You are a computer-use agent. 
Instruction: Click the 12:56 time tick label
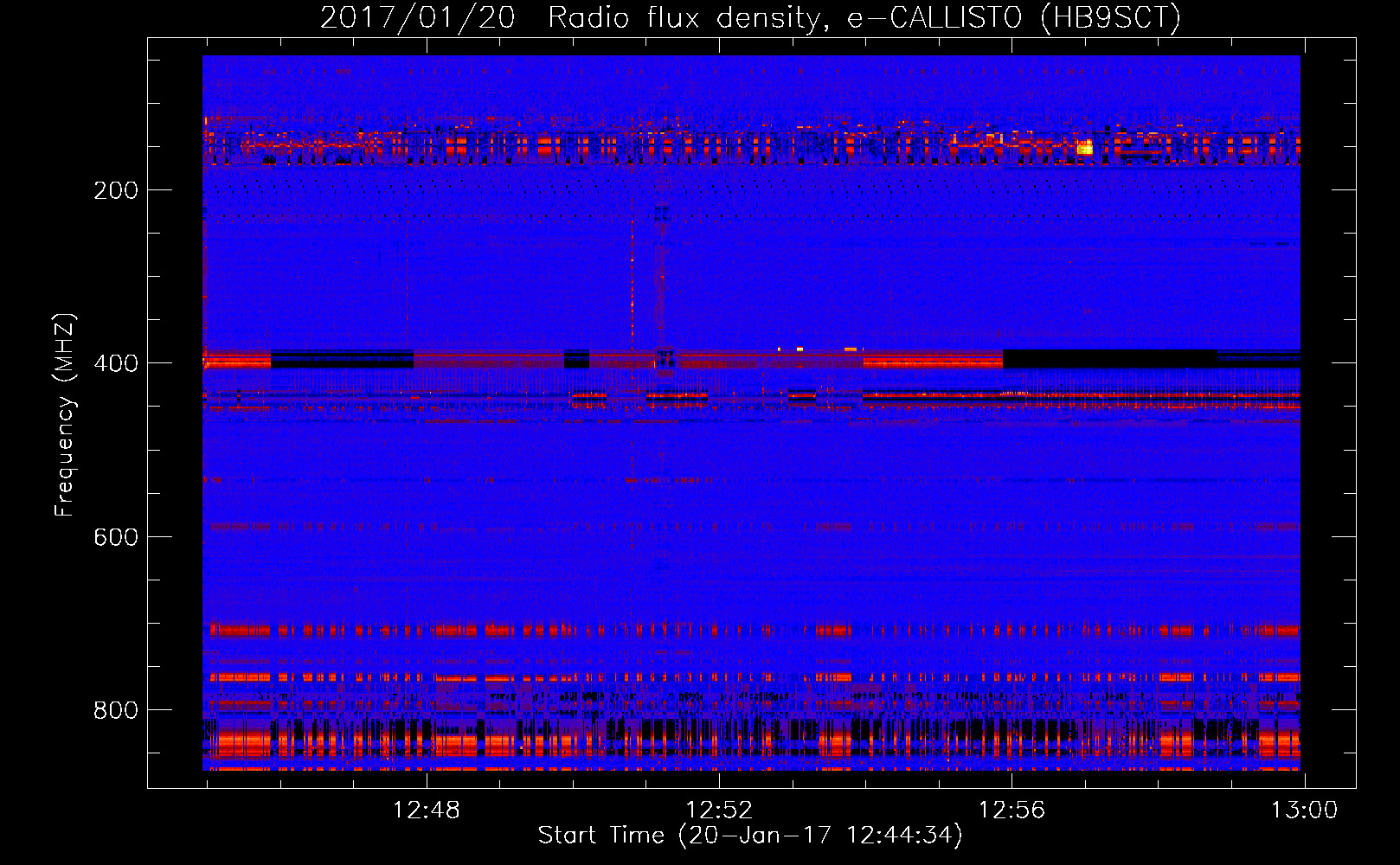[x=1011, y=810]
